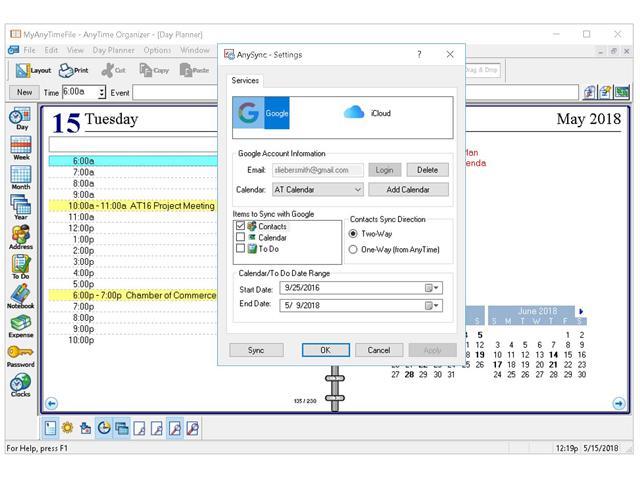640x480 pixels.
Task: Select One-Way (from AnyTime) sync direction
Action: point(353,249)
